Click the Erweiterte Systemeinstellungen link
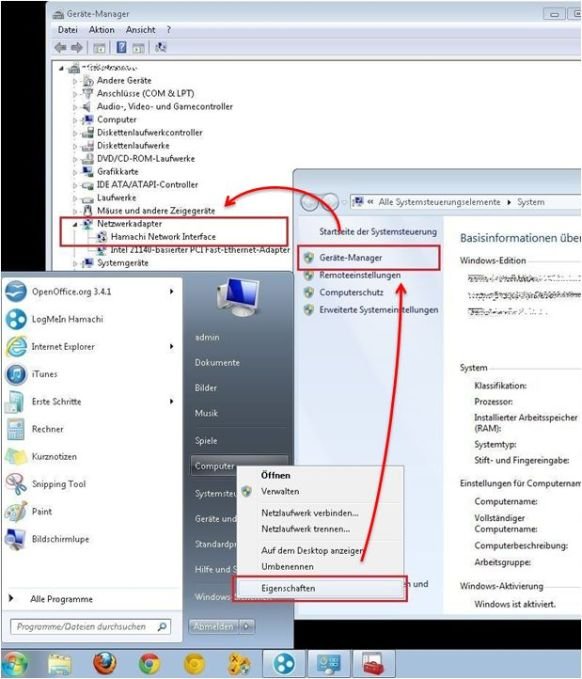582x679 pixels. pos(379,310)
